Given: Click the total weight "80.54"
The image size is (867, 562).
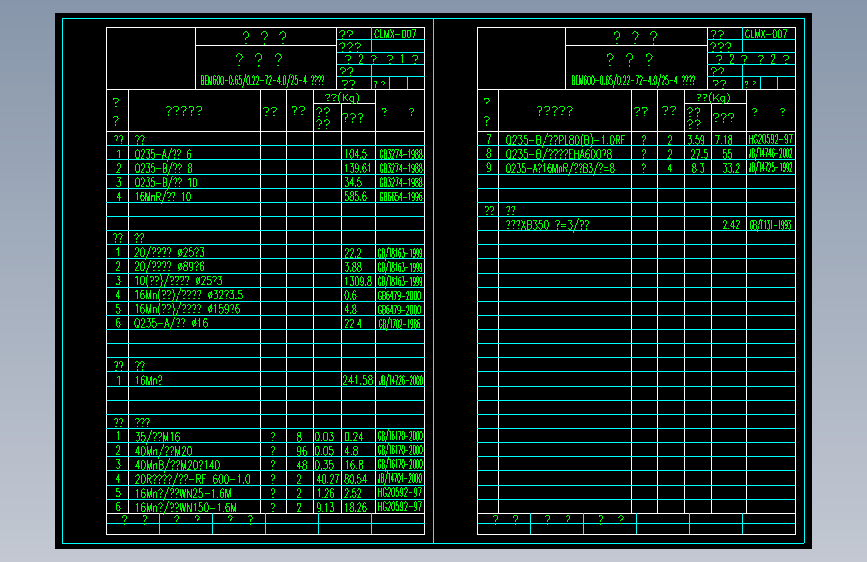Looking at the screenshot, I should pos(356,479).
